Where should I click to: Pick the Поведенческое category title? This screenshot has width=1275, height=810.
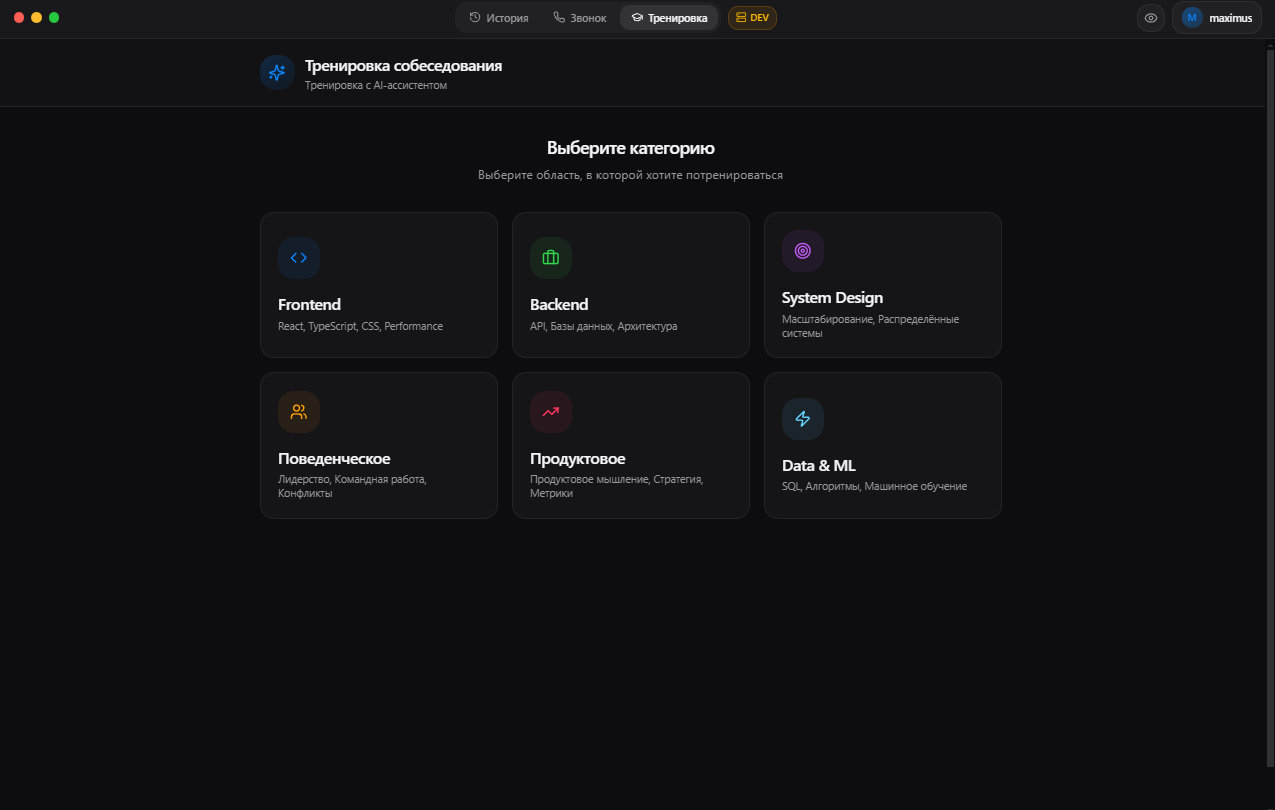tap(334, 459)
